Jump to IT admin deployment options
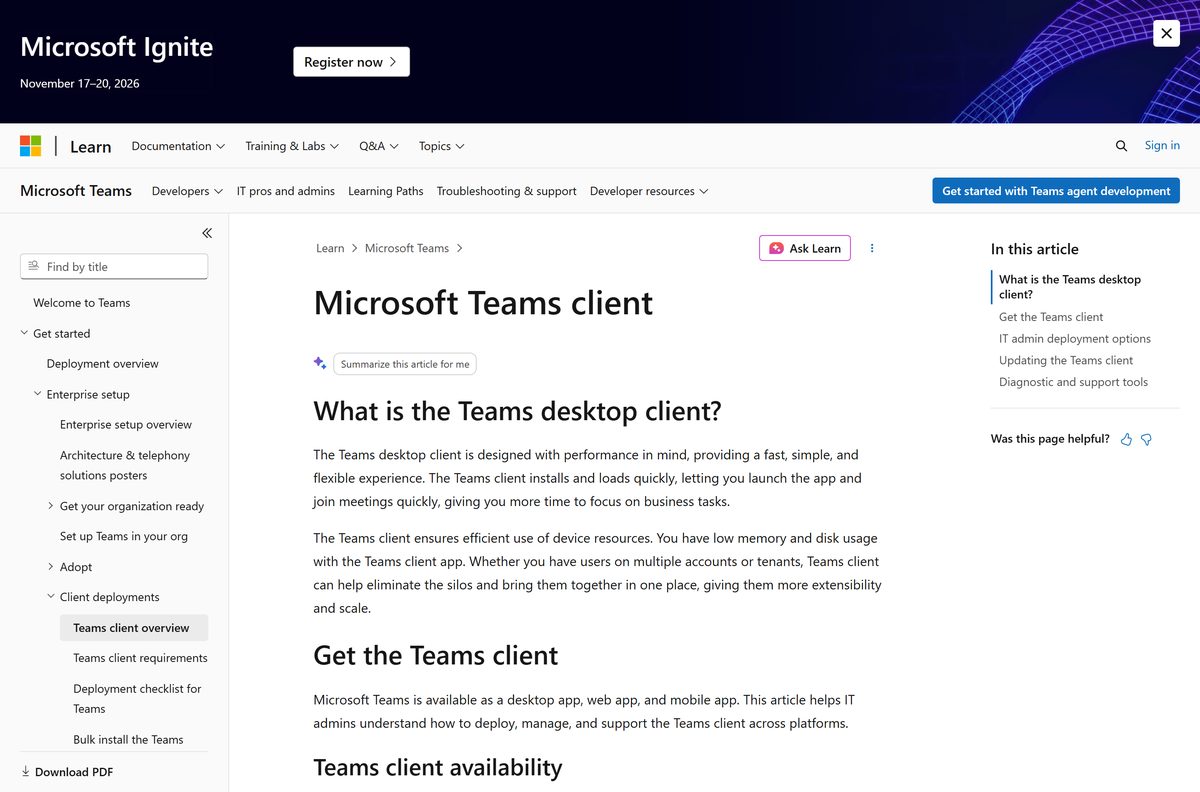 pyautogui.click(x=1075, y=339)
